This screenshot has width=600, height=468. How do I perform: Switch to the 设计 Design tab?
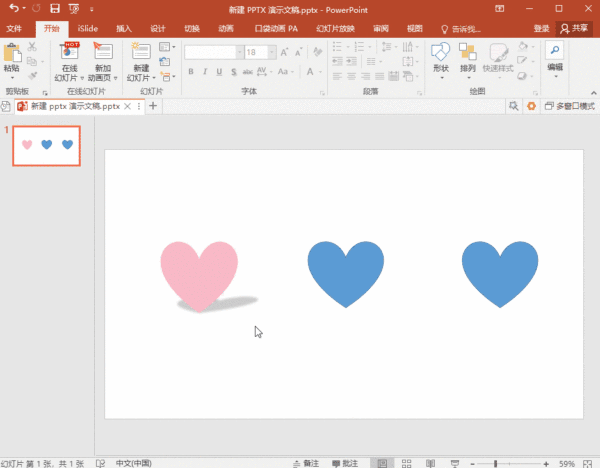(x=158, y=29)
